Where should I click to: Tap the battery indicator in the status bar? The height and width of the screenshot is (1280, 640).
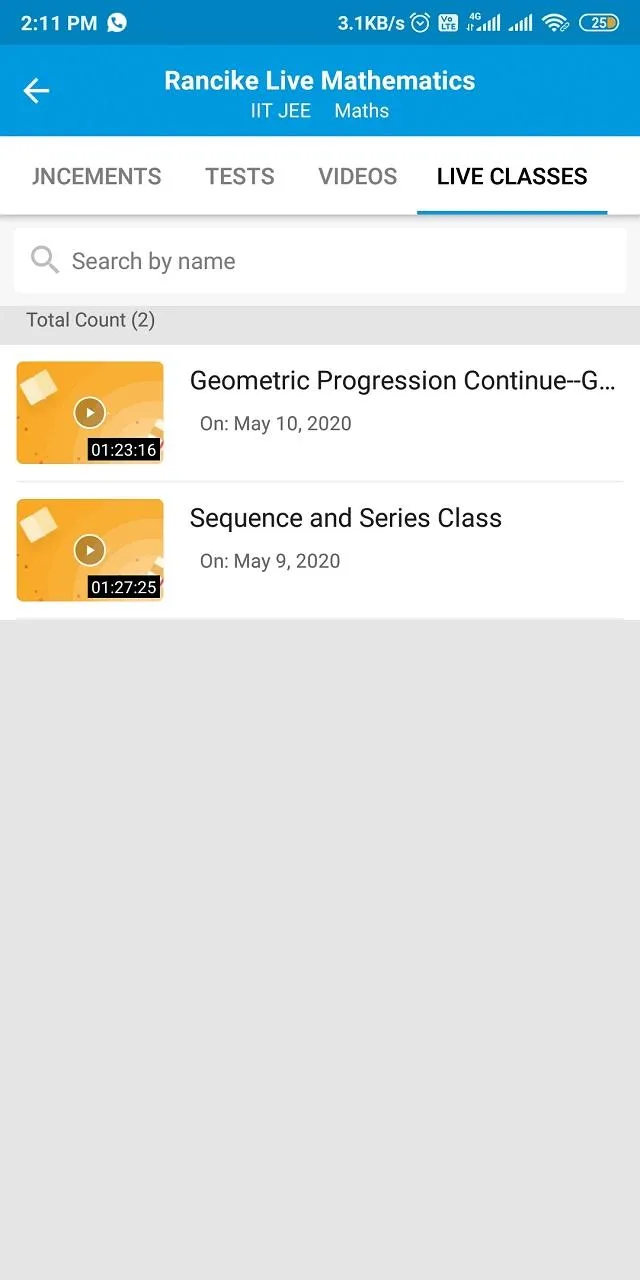[x=599, y=20]
